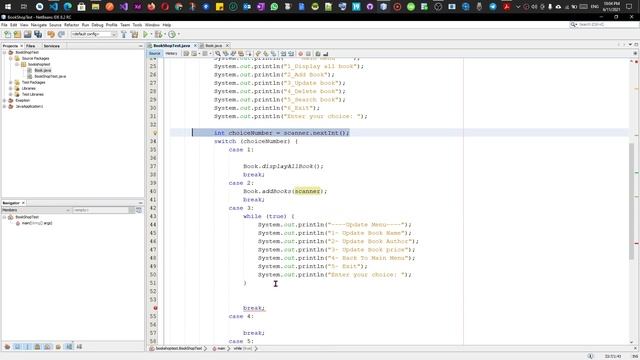Click the Undo toolbar icon

(51, 35)
